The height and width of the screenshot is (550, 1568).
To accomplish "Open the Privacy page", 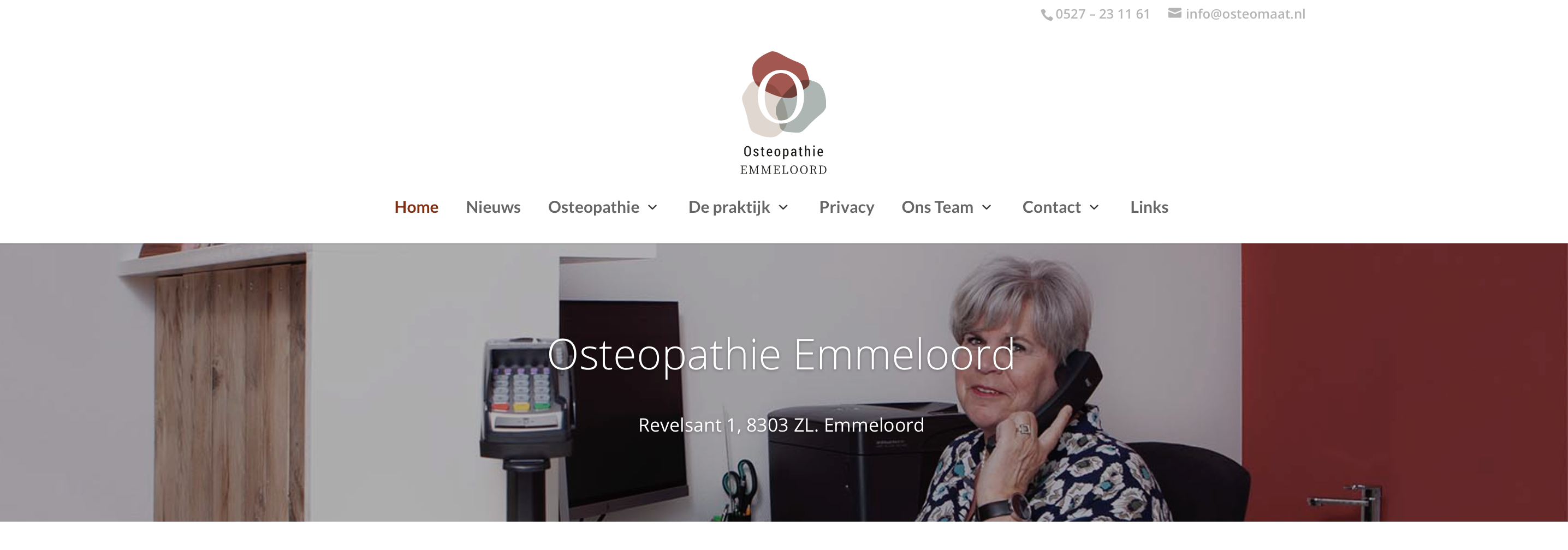I will (846, 207).
